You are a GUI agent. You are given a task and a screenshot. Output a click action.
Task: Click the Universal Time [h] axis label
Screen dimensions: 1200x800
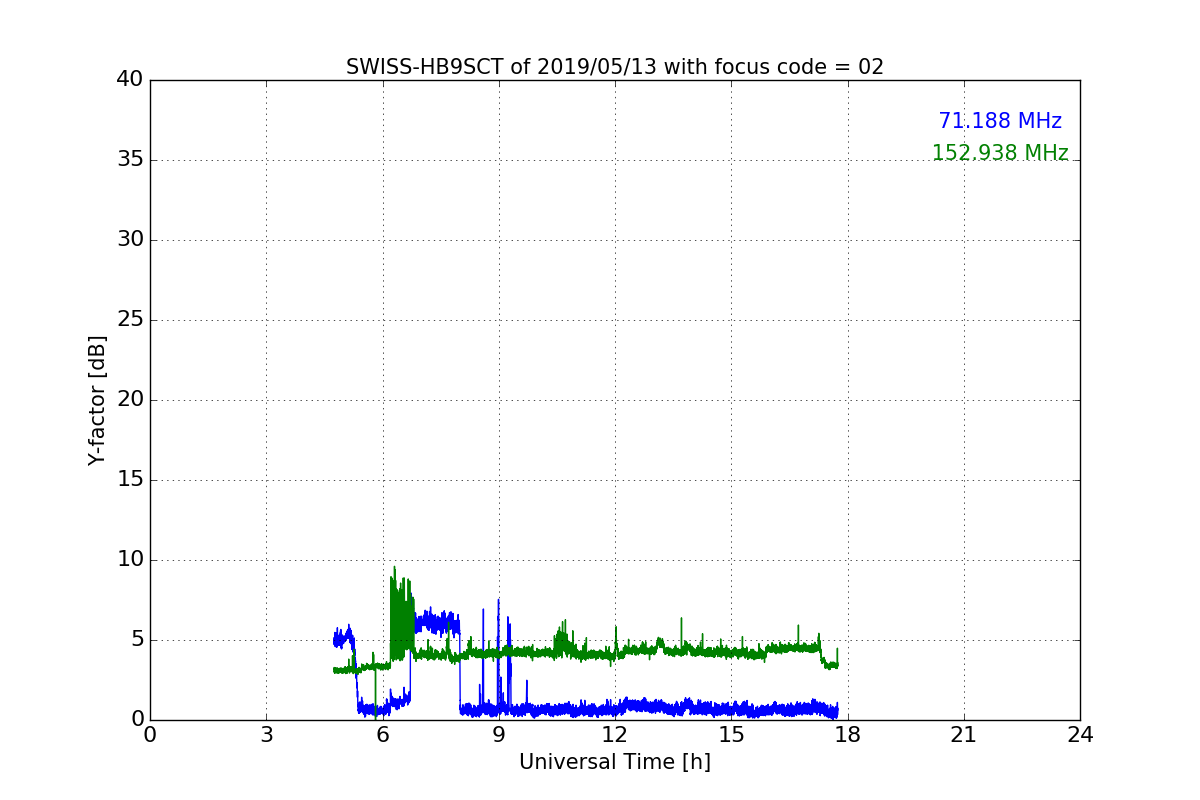[615, 762]
